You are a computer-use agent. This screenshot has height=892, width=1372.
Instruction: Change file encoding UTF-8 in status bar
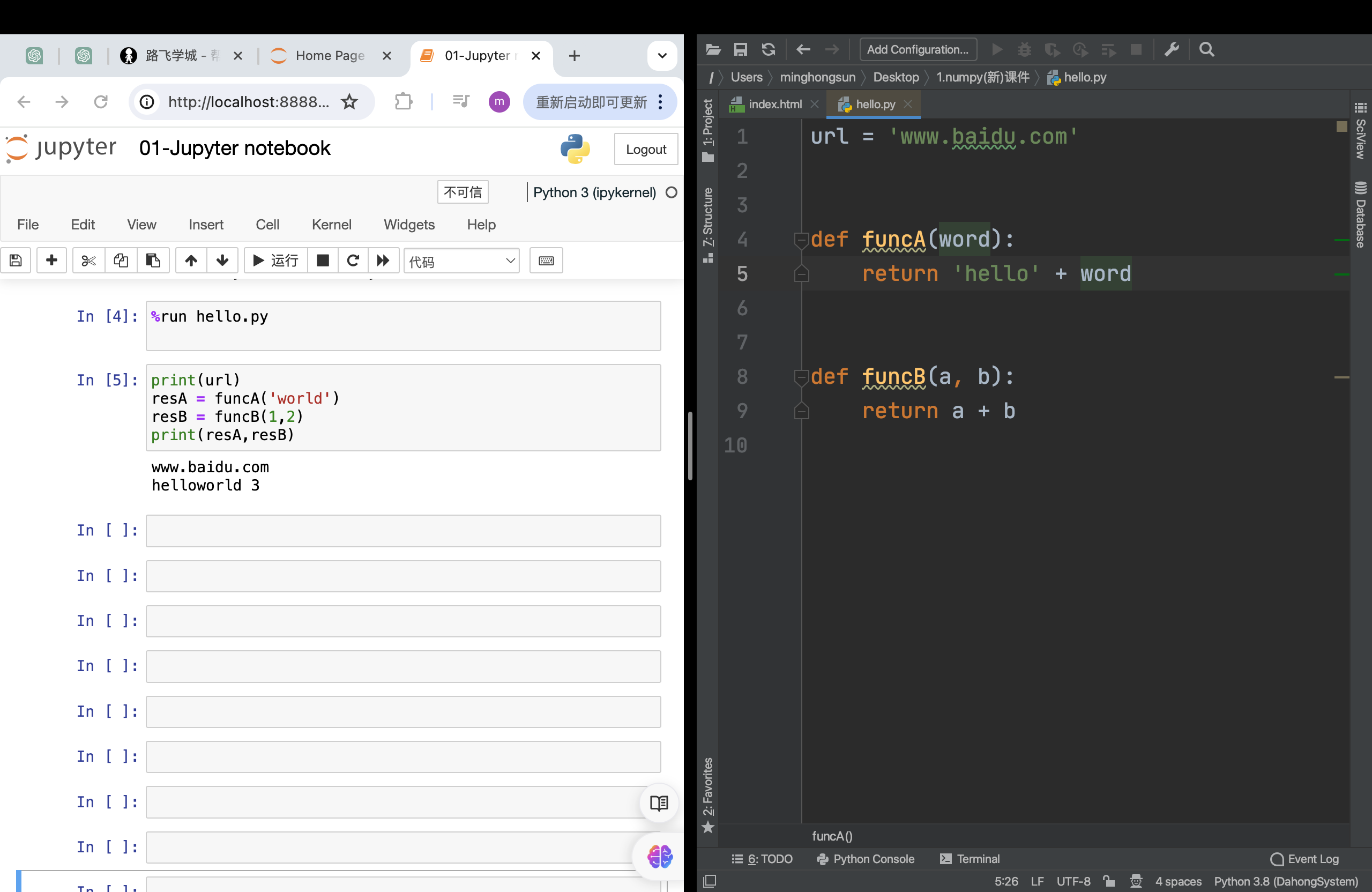tap(1073, 882)
